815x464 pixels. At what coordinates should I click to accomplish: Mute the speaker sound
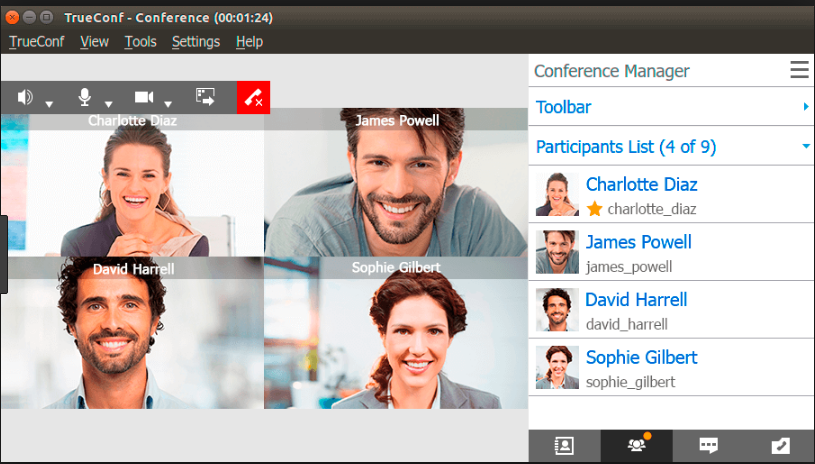point(25,97)
